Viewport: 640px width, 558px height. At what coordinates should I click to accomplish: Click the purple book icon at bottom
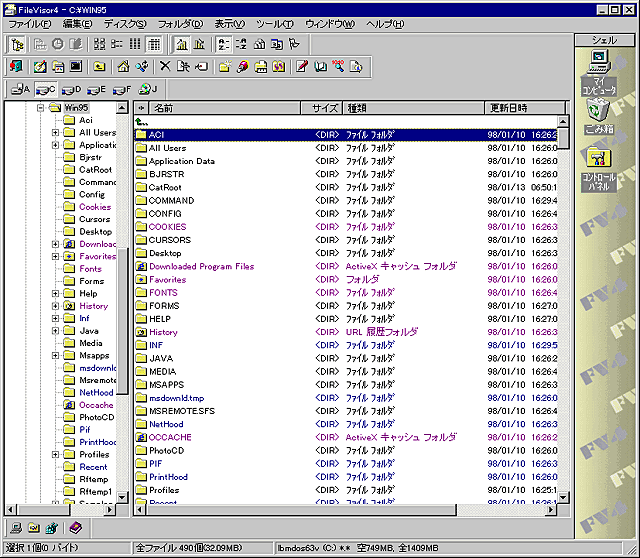click(x=76, y=528)
